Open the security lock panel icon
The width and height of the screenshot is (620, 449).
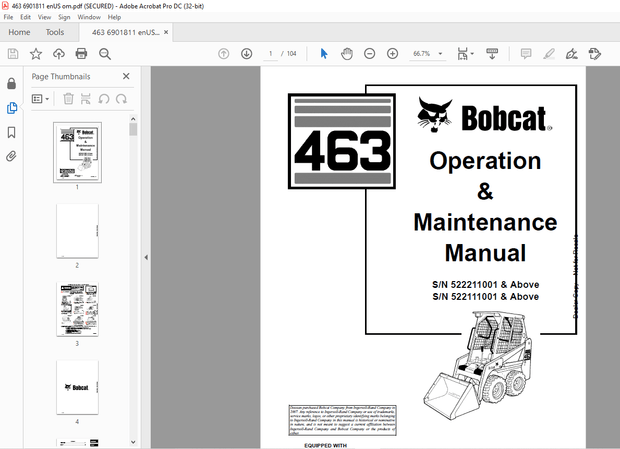tap(11, 83)
